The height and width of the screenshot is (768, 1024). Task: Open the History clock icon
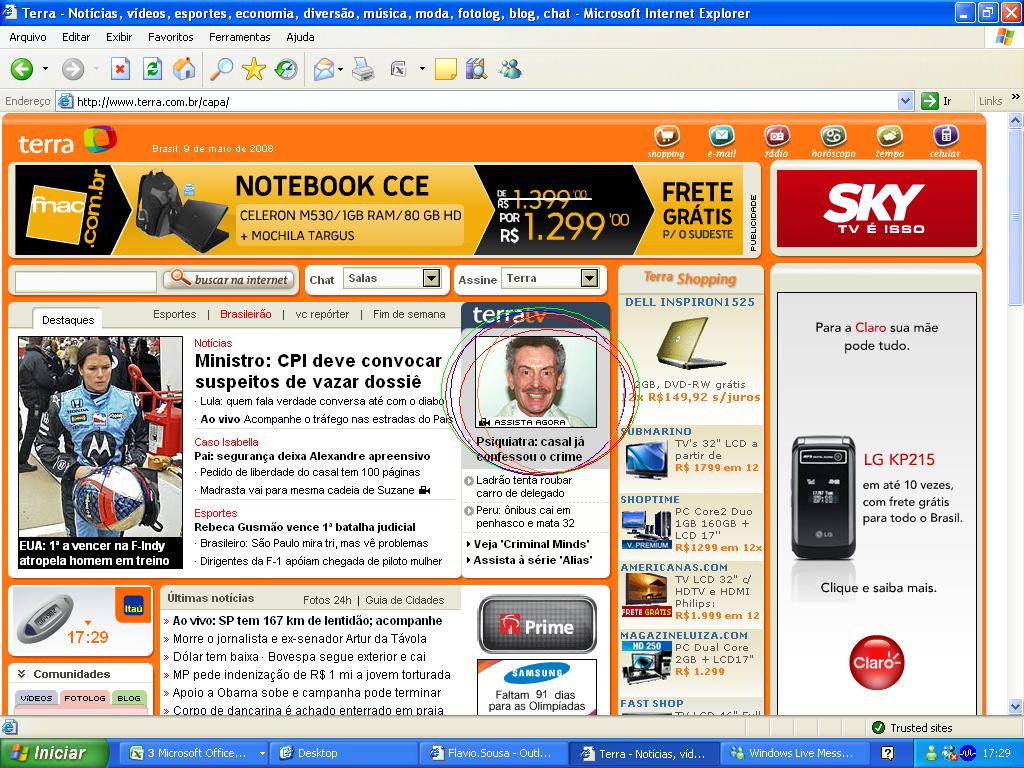point(286,69)
